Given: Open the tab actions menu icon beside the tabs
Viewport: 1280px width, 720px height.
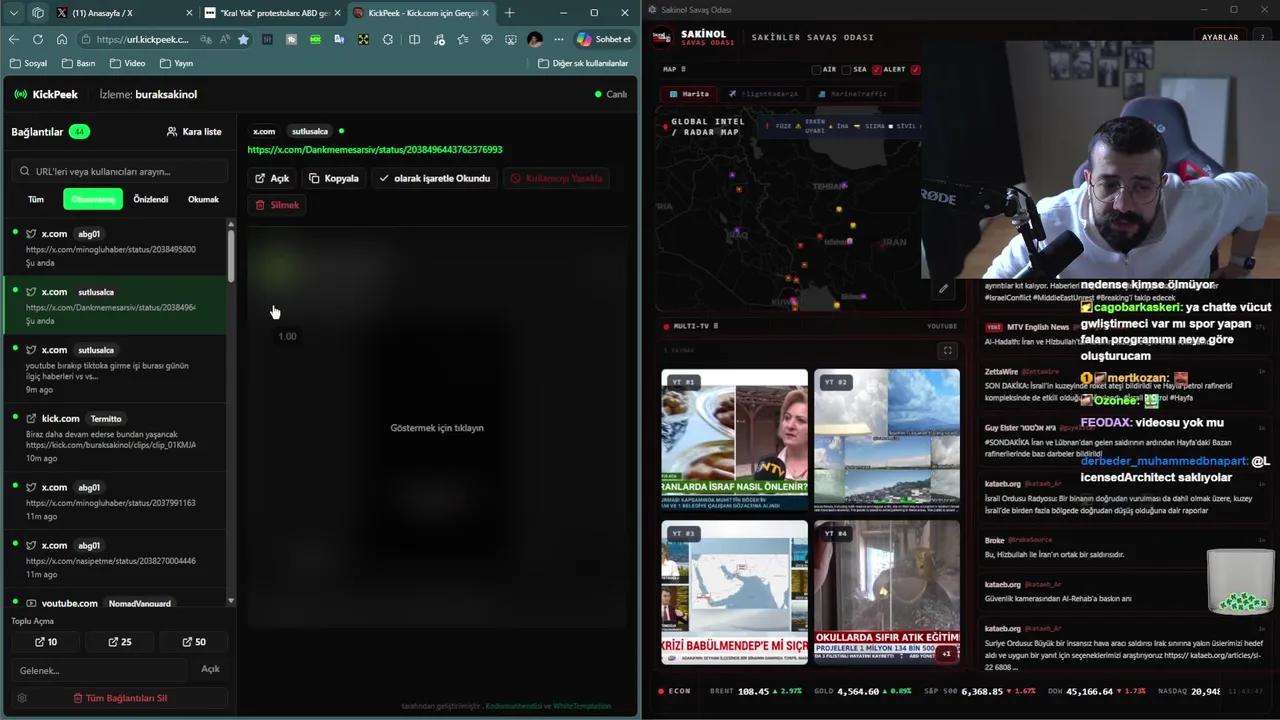Looking at the screenshot, I should click(x=38, y=13).
